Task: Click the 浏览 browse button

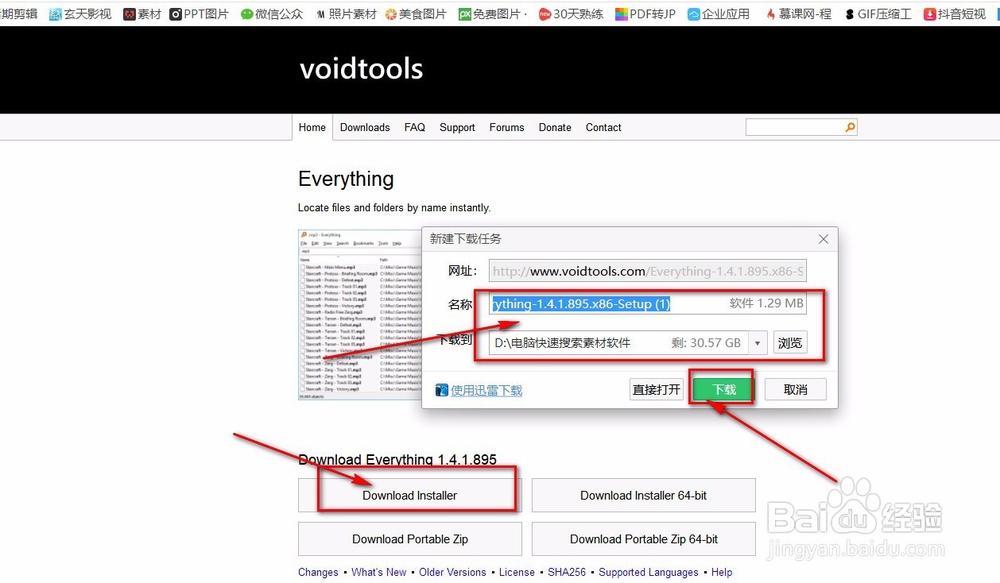Action: coord(790,343)
